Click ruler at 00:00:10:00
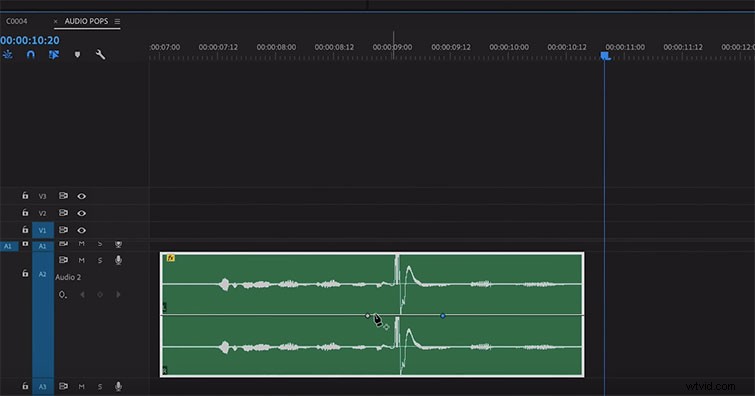755x396 pixels. [x=509, y=47]
